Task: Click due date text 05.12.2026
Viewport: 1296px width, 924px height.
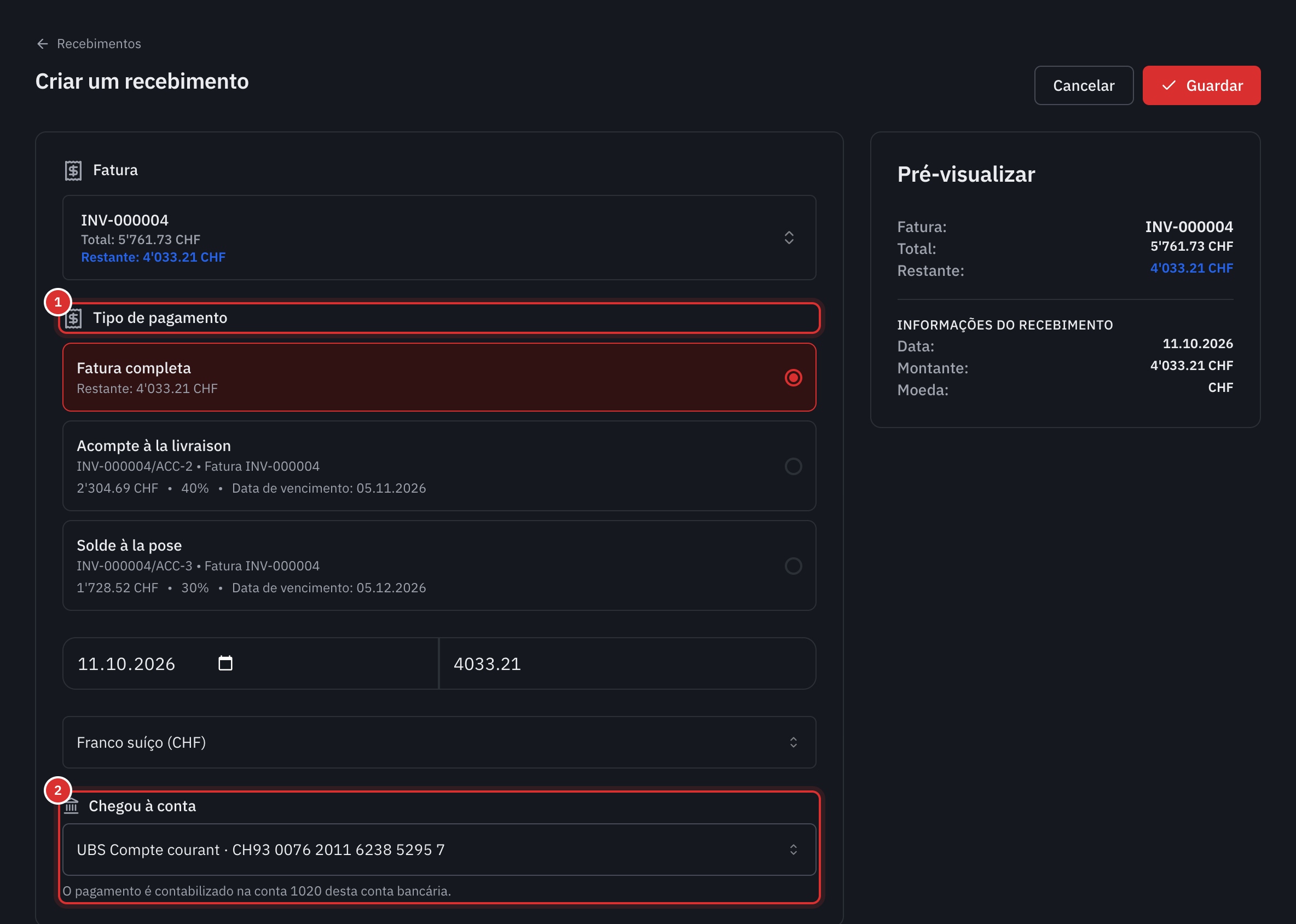Action: coord(391,588)
